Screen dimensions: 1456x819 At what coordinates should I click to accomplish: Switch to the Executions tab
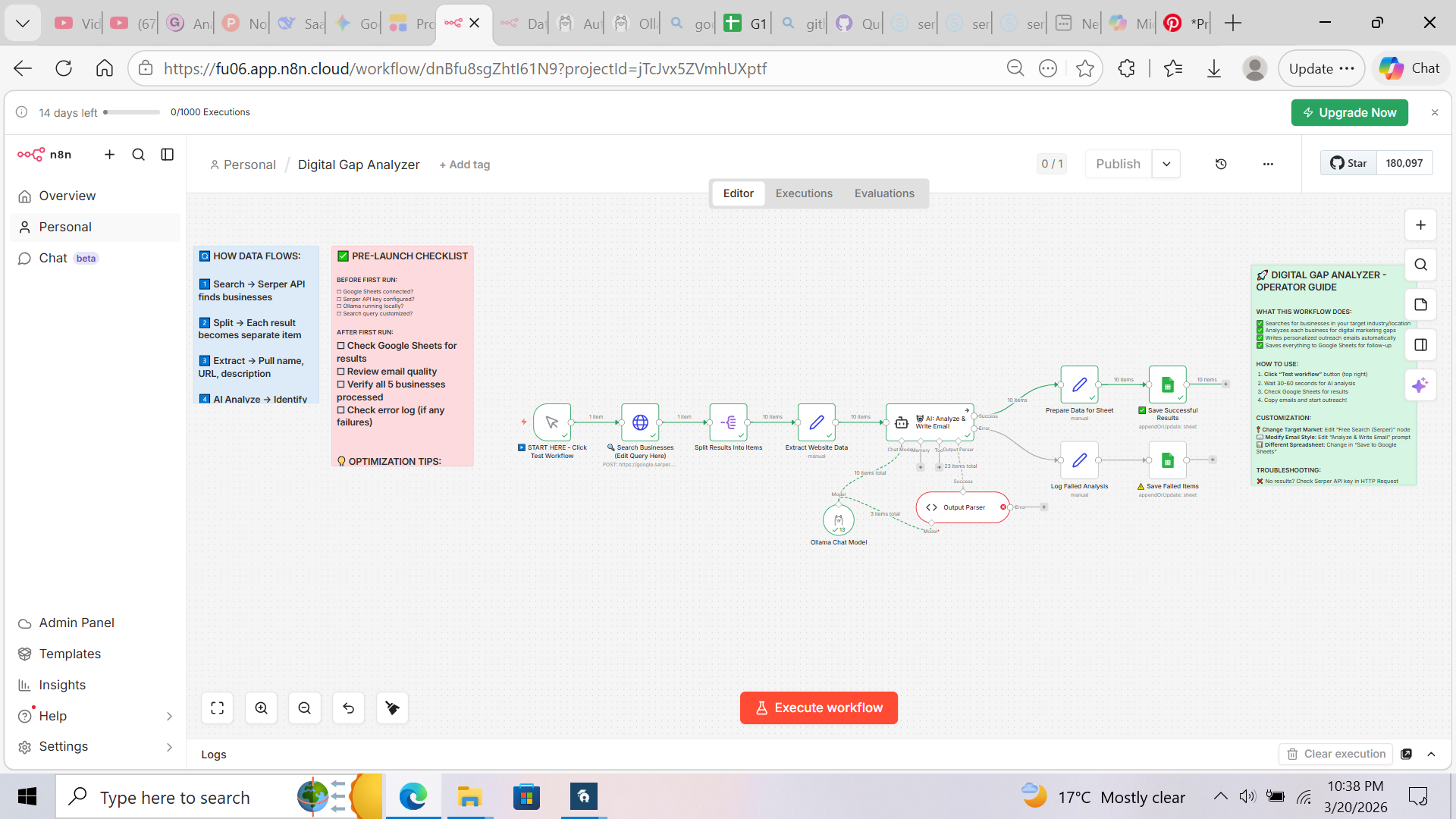804,193
